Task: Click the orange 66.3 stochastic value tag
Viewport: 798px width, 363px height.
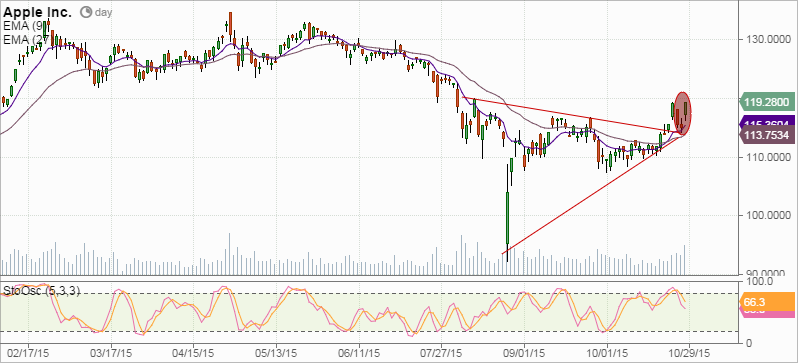Action: pyautogui.click(x=766, y=303)
